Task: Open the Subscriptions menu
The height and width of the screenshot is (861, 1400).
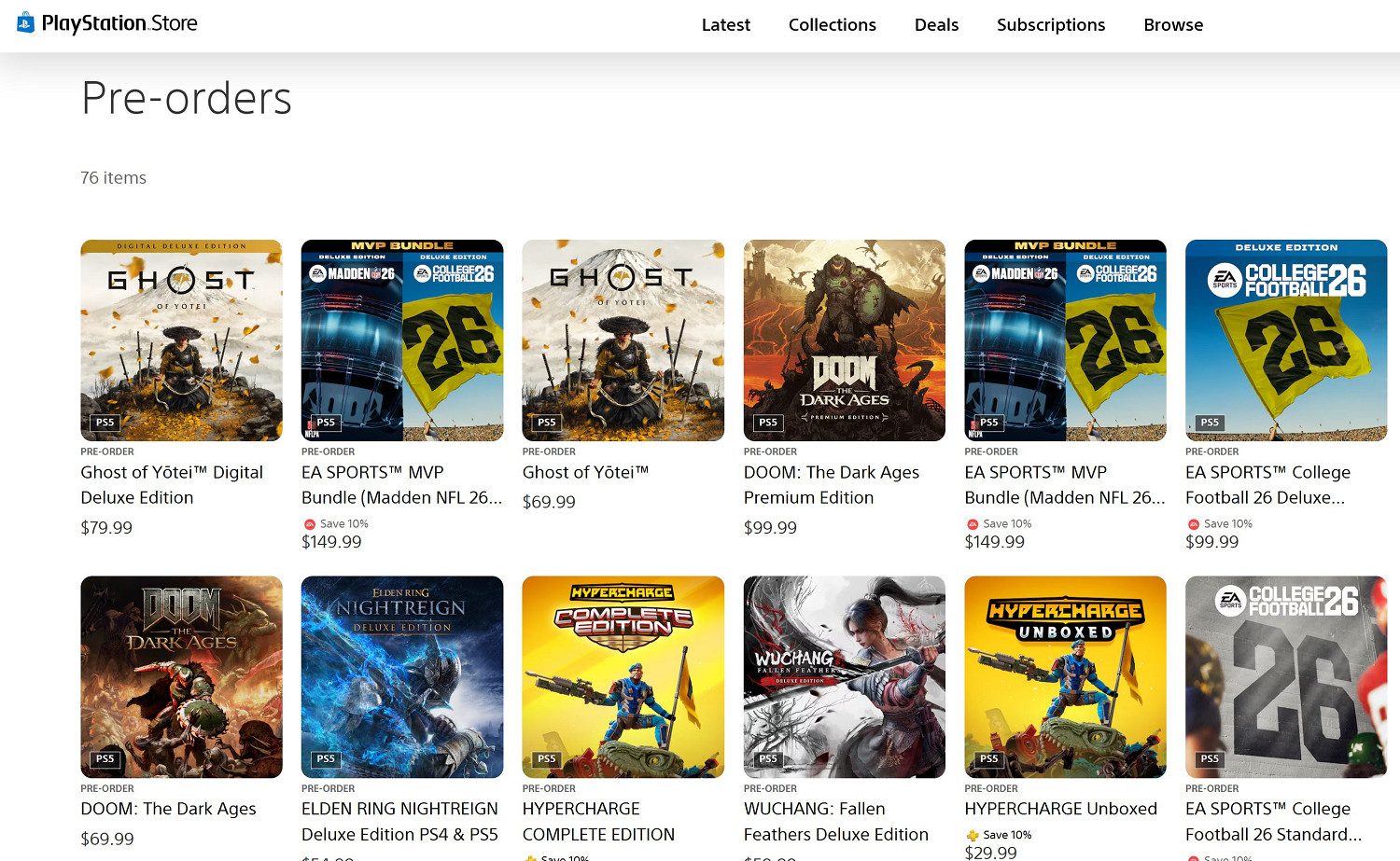Action: coord(1050,25)
